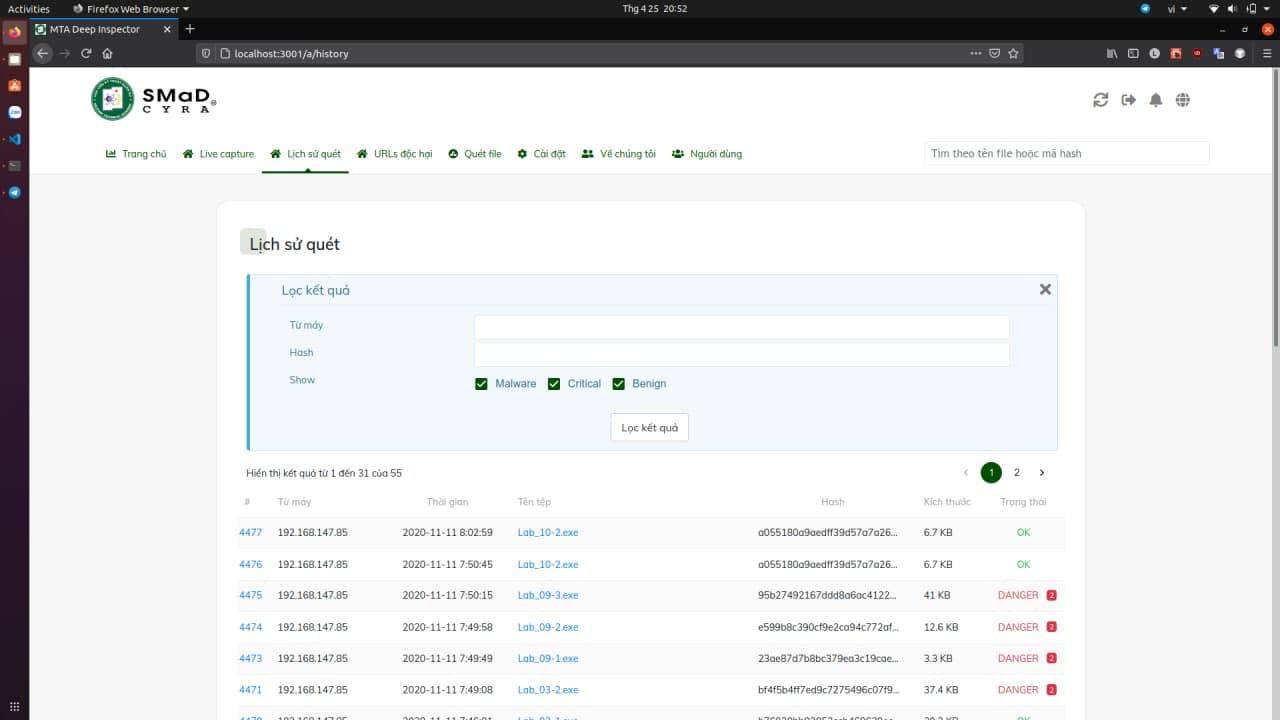Click the translate extension icon

[x=1219, y=53]
